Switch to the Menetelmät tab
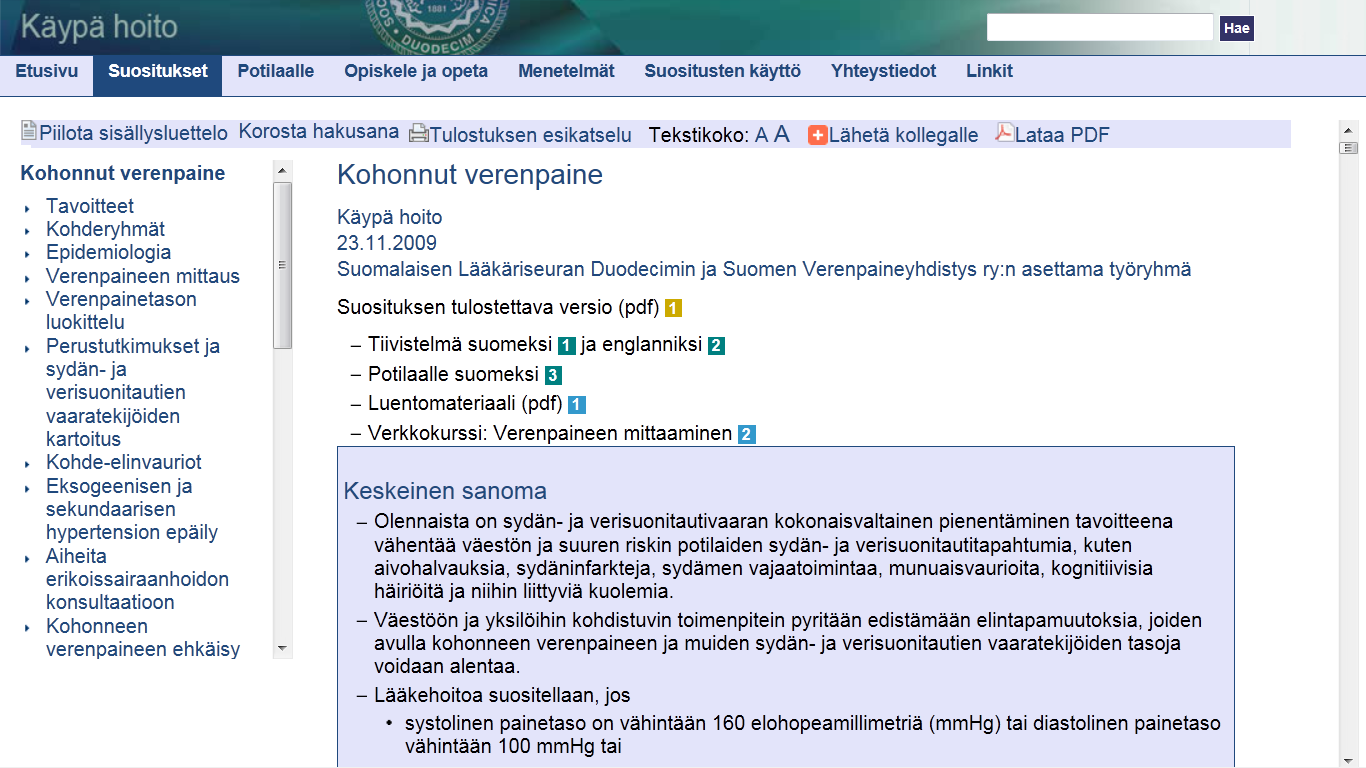This screenshot has height=768, width=1366. [566, 71]
